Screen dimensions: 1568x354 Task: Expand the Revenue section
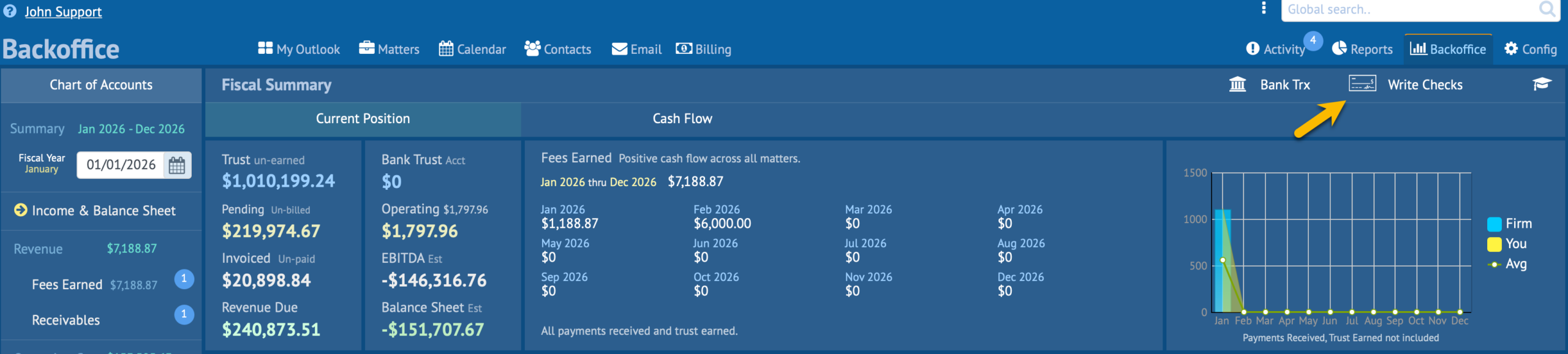38,249
